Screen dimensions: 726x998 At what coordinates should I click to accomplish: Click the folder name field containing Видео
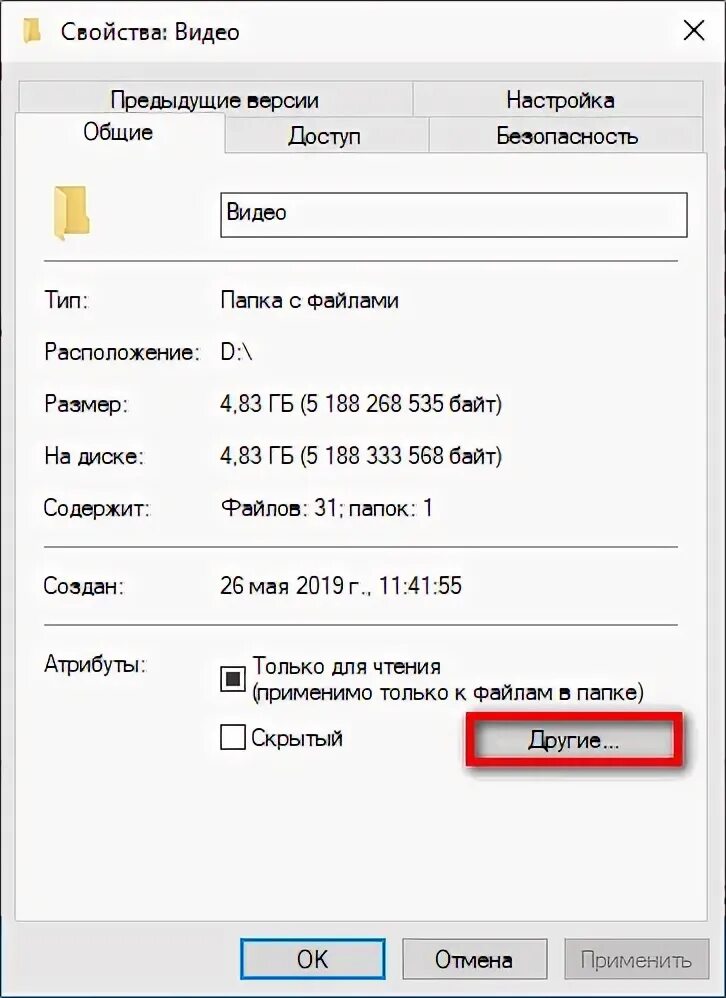(x=454, y=215)
